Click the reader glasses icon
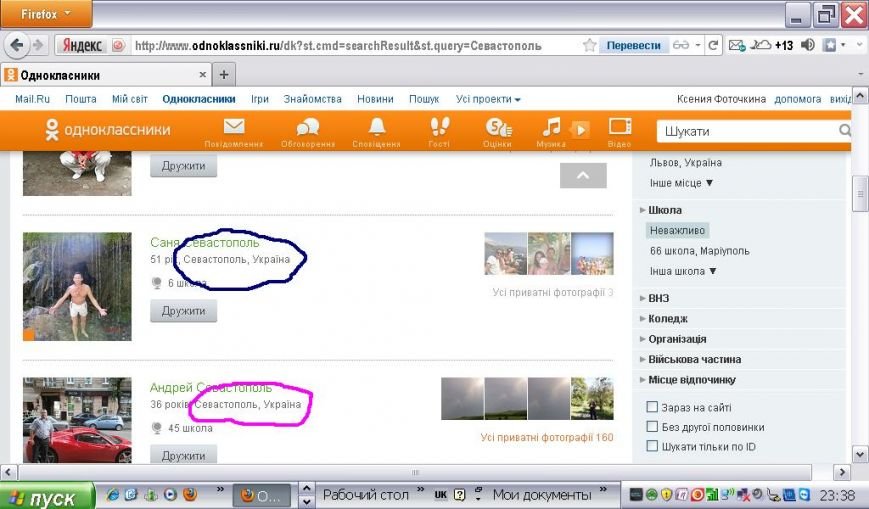 [681, 45]
